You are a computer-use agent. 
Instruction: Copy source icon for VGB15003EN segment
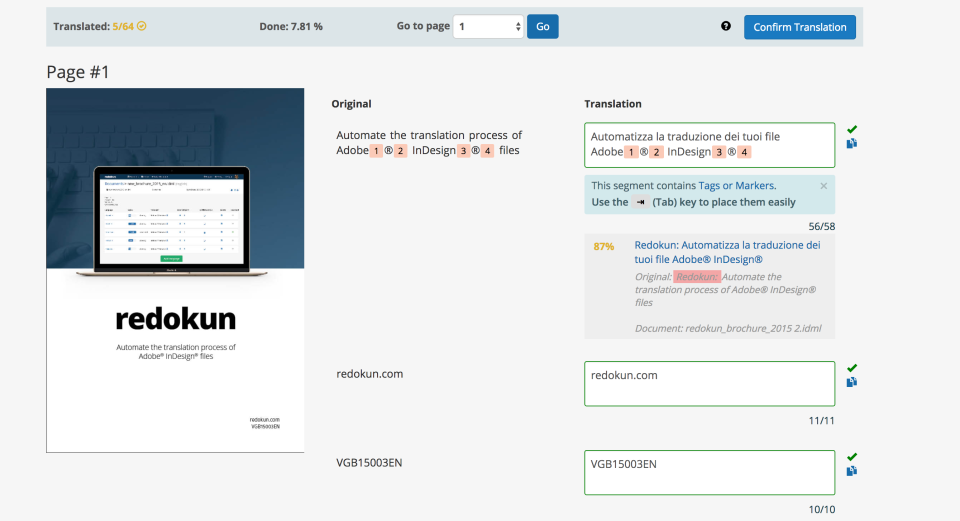point(852,471)
